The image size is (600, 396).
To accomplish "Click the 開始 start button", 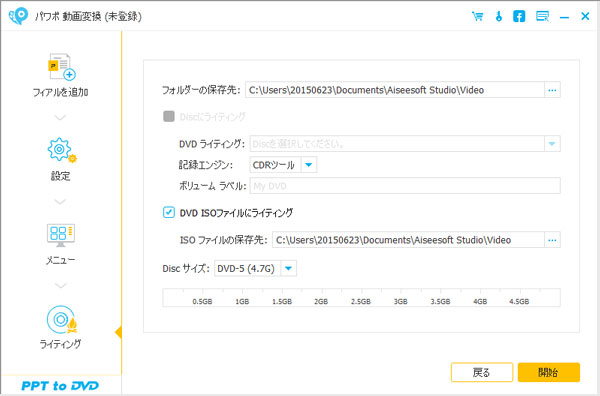I will pyautogui.click(x=549, y=372).
